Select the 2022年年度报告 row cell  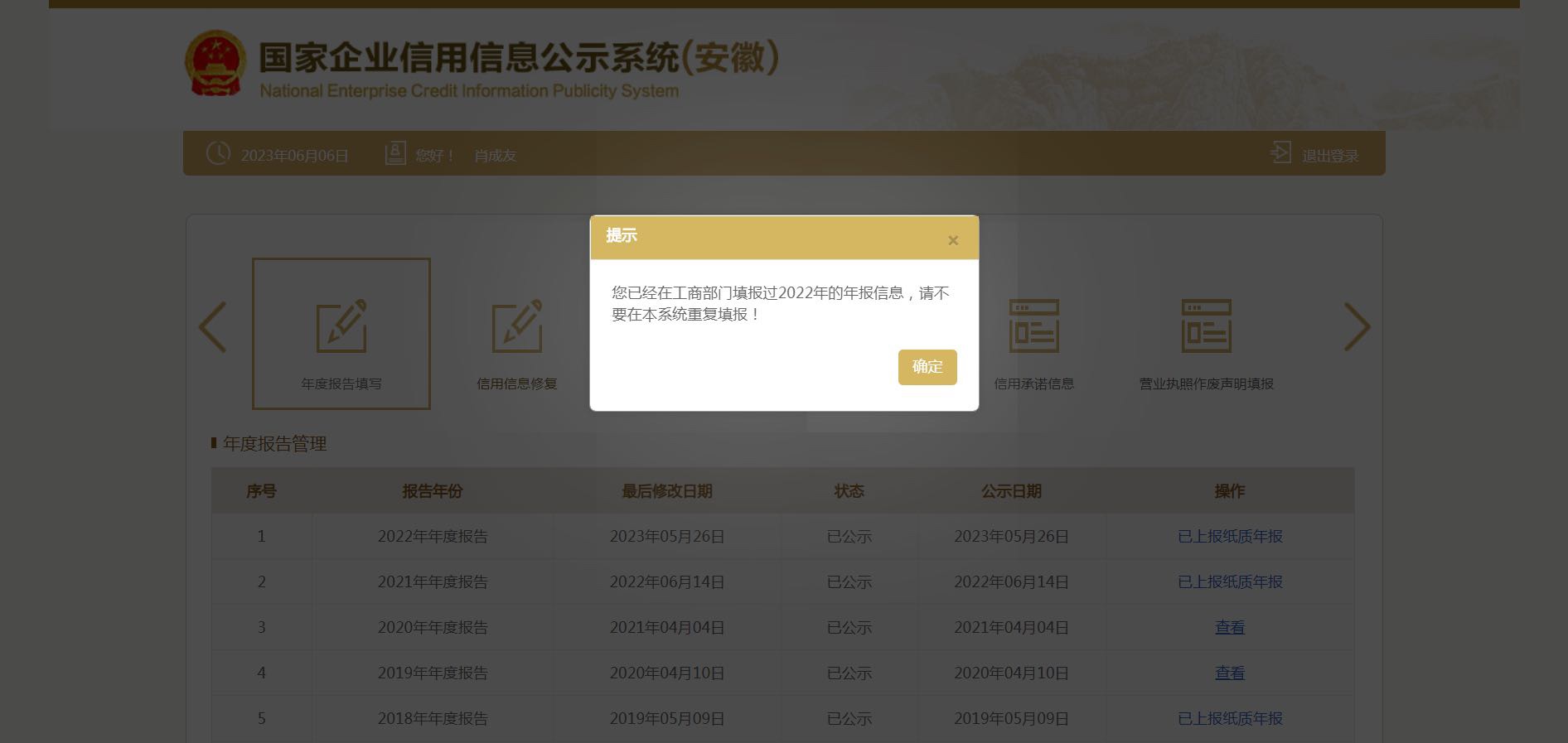click(x=432, y=537)
